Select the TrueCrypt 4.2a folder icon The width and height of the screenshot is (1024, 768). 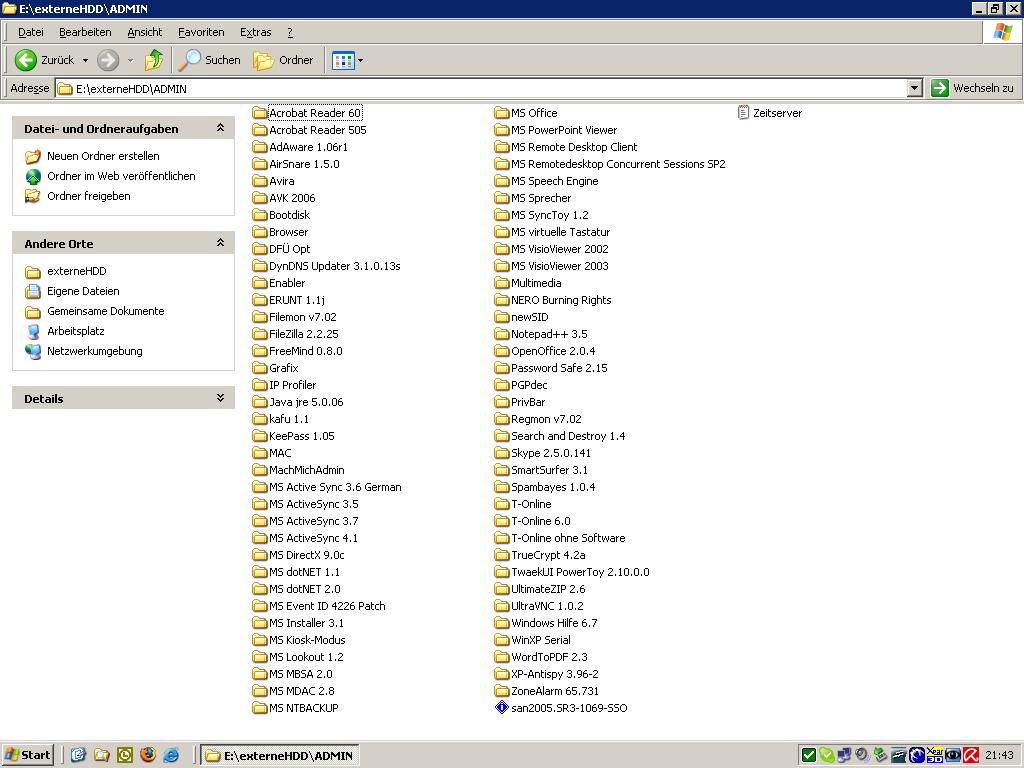point(502,555)
